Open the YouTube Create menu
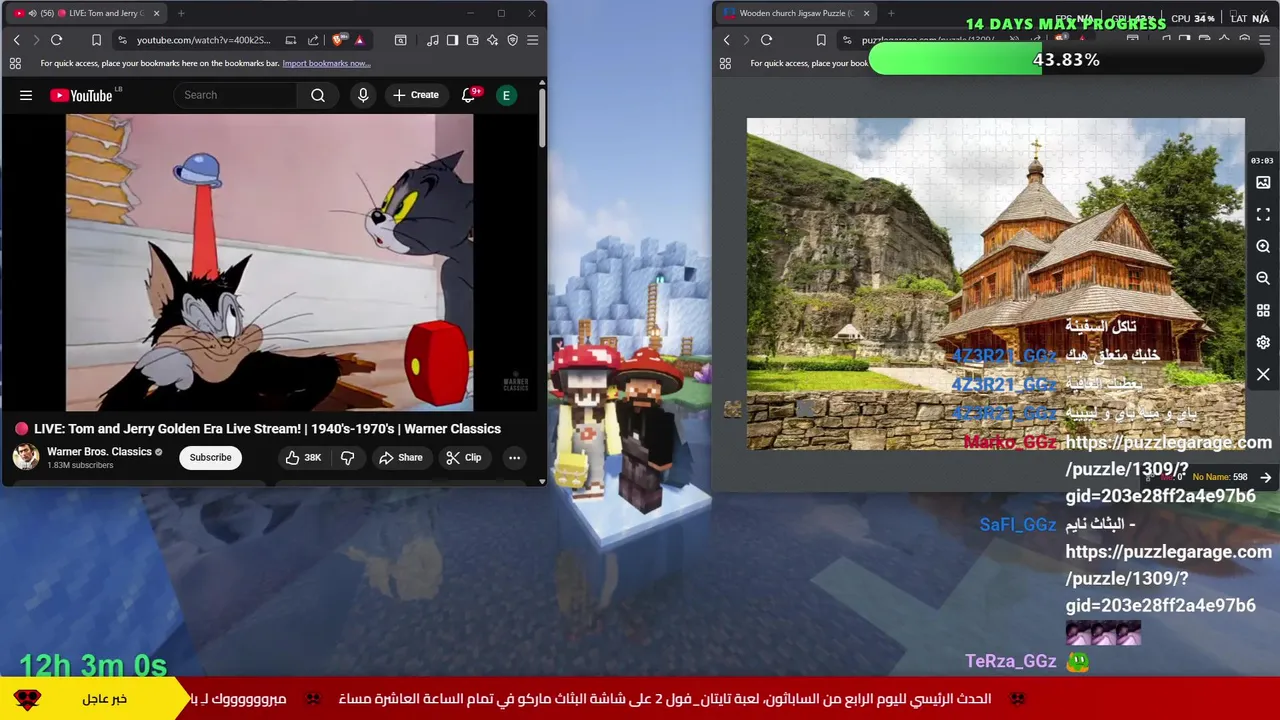 [x=416, y=95]
